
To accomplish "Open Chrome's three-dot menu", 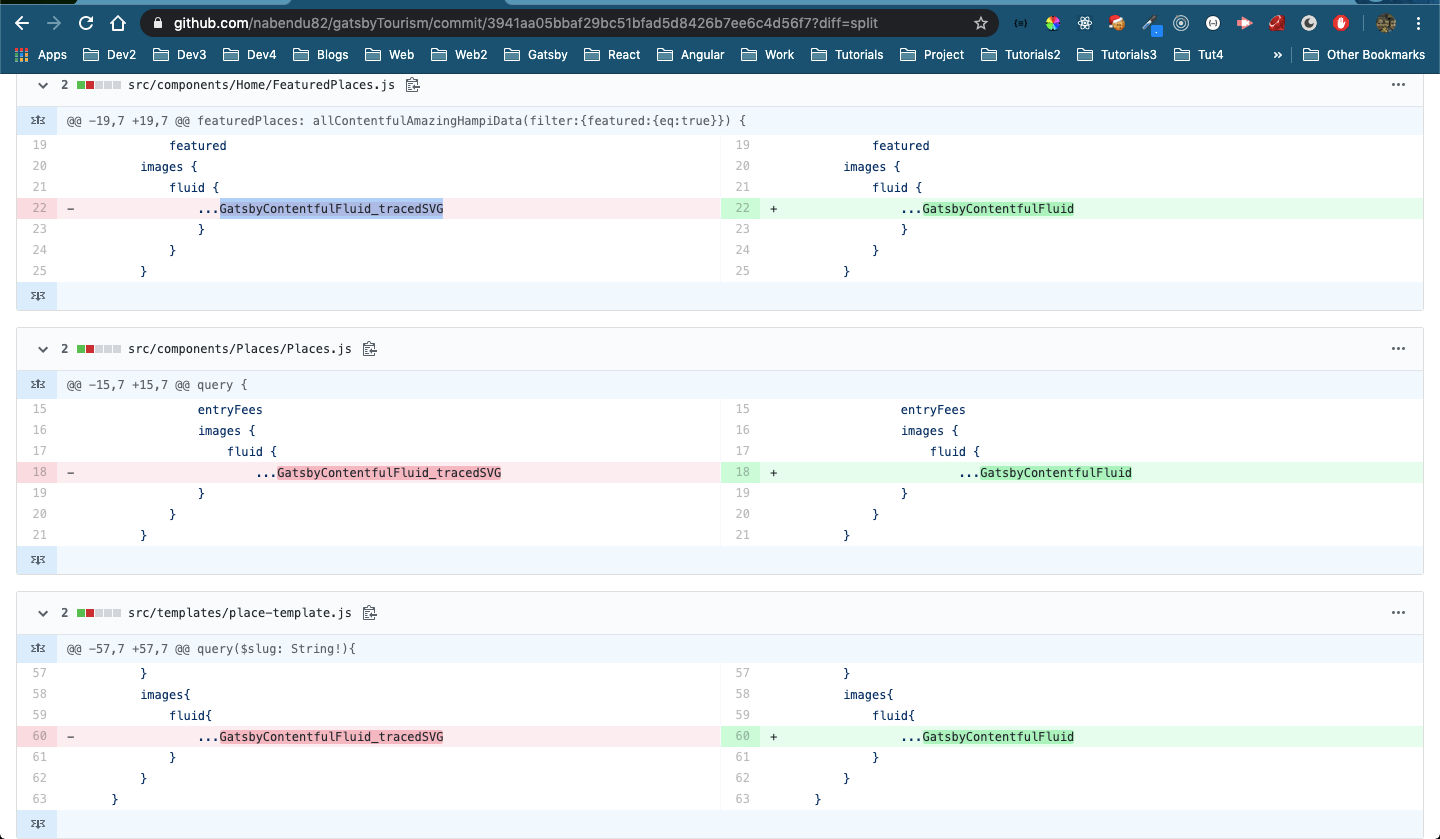I will (x=1419, y=23).
